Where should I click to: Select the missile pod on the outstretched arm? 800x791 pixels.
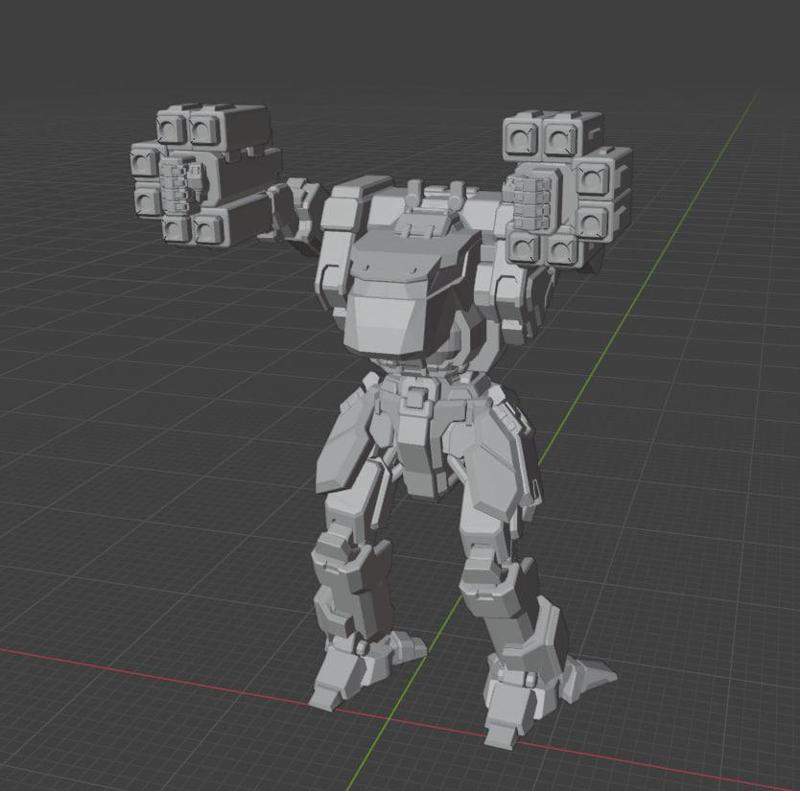[206, 174]
